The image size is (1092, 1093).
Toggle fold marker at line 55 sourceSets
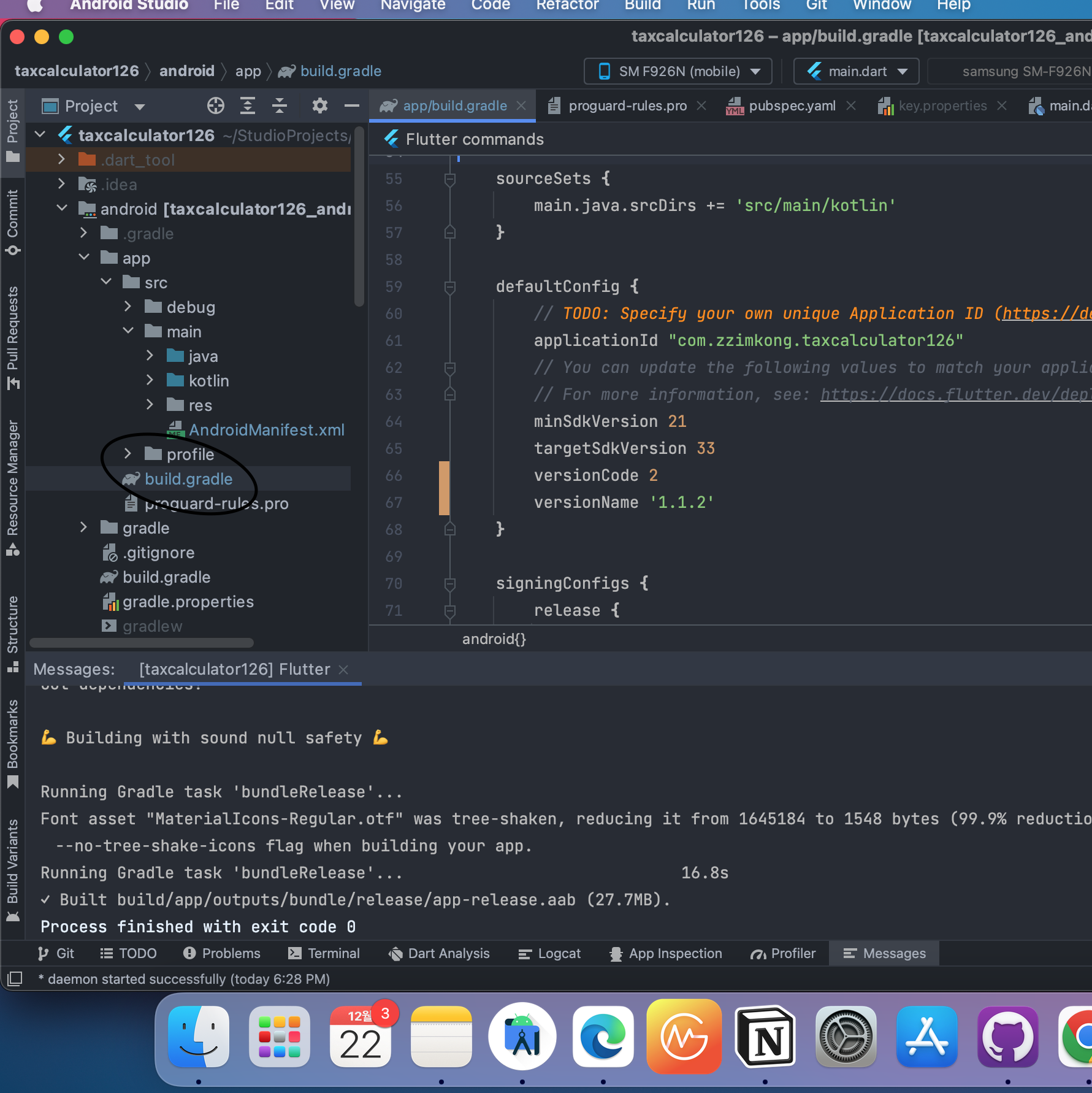tap(450, 179)
